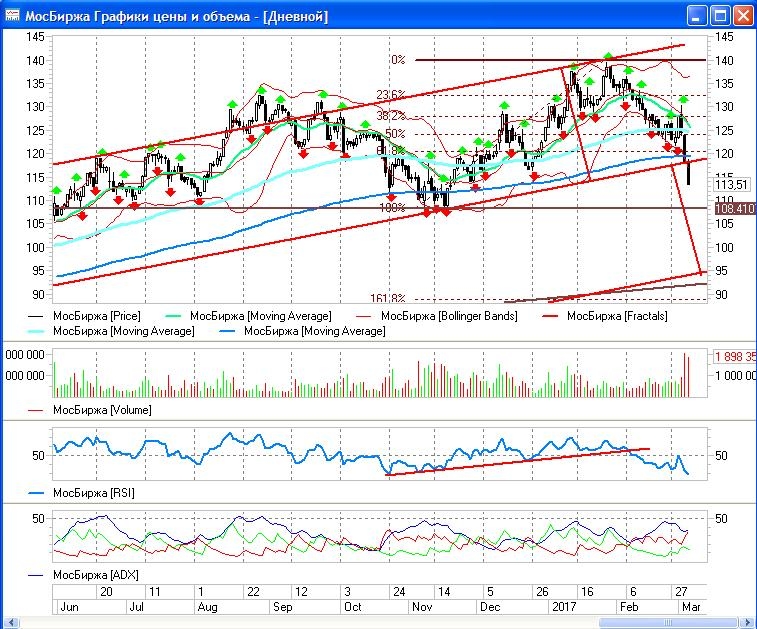This screenshot has width=757, height=629.
Task: Select the 0% Fibonacci level label
Action: [397, 60]
